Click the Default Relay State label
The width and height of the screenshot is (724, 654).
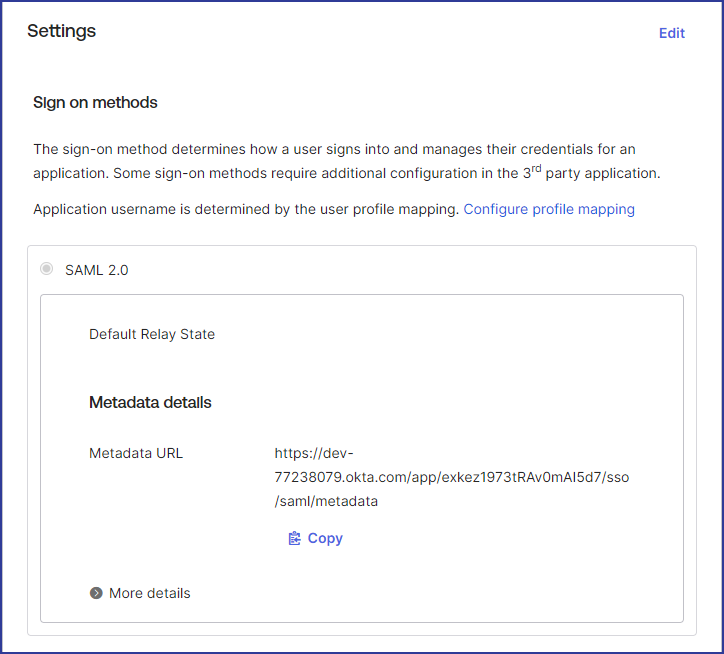point(152,334)
